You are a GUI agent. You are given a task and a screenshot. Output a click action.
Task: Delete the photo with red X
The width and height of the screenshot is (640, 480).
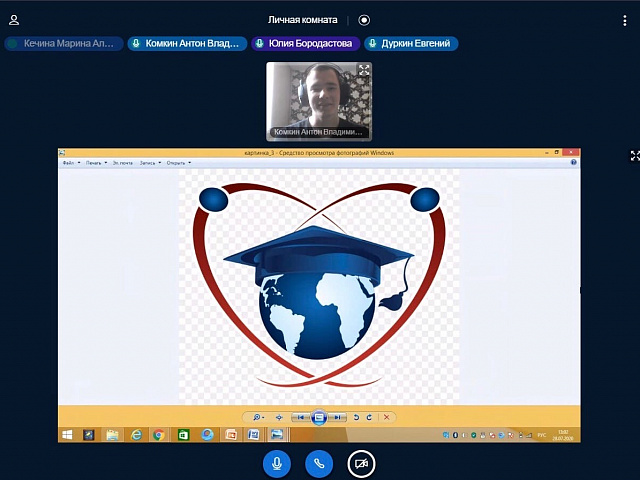[386, 417]
